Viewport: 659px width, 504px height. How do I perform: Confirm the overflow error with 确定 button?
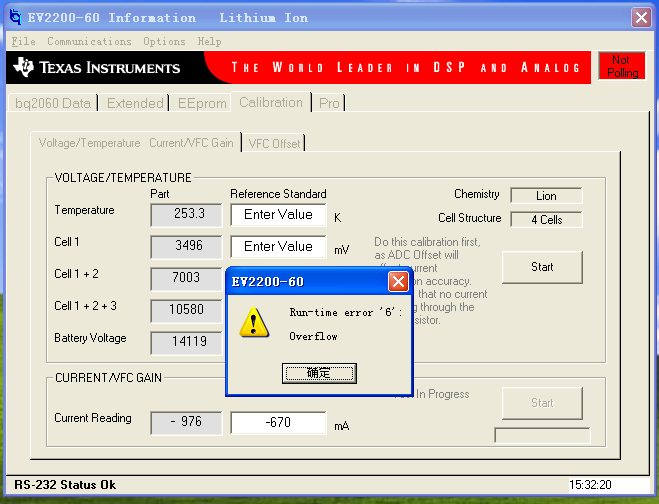(319, 373)
